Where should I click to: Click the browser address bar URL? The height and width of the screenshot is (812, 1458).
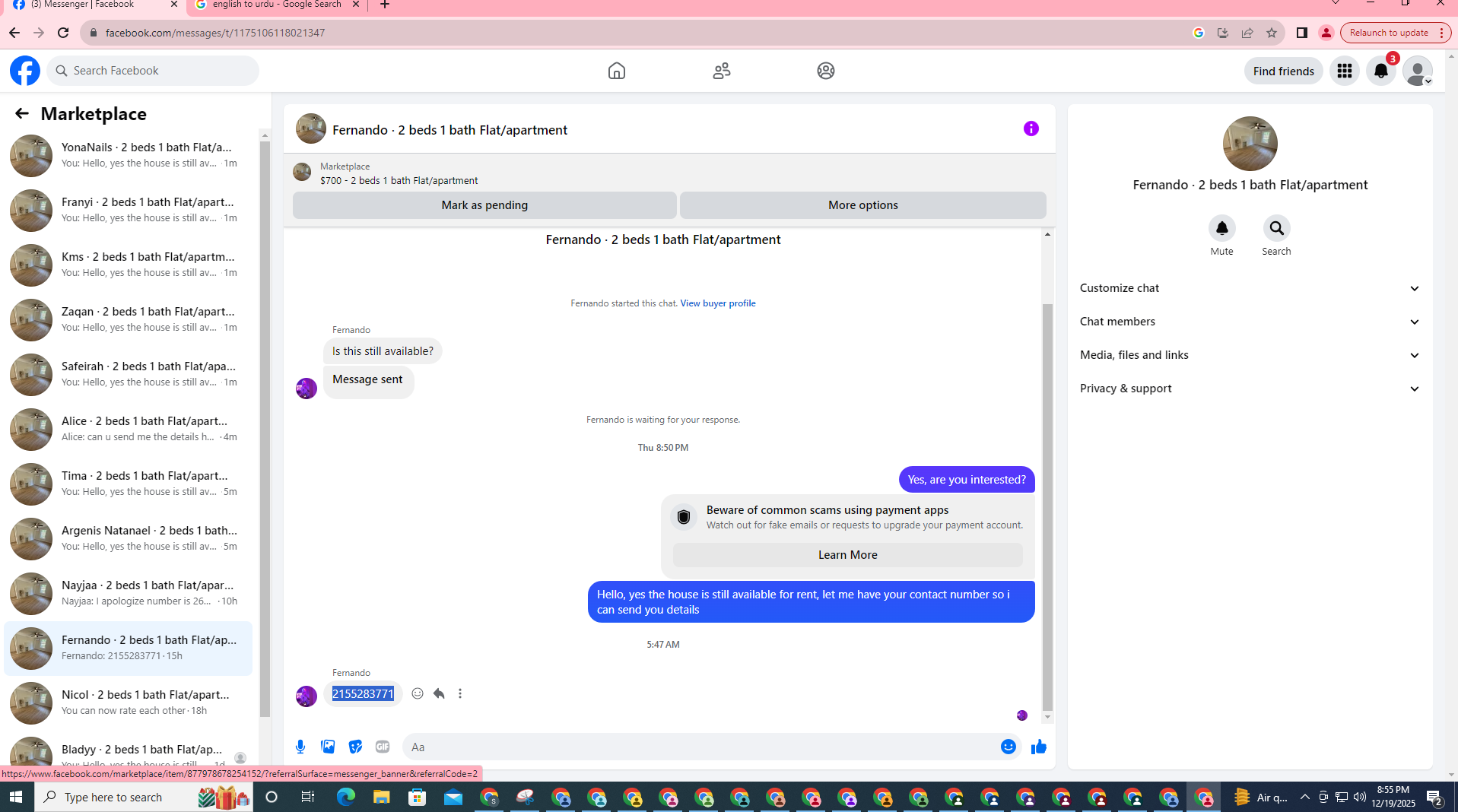point(214,33)
